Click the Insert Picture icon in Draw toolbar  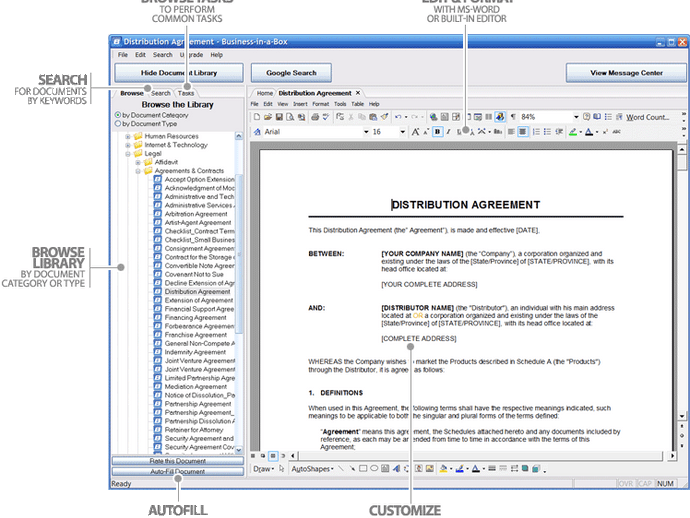(429, 469)
